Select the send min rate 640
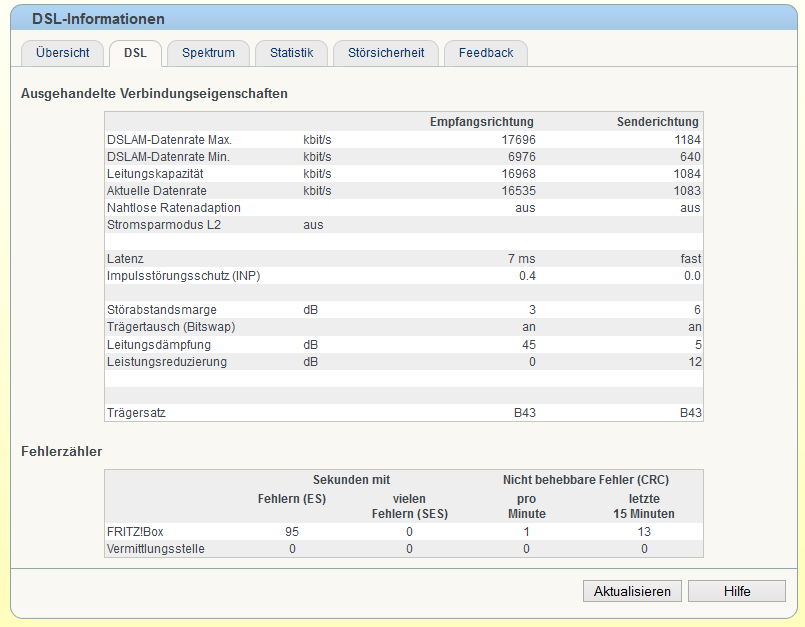 coord(691,157)
